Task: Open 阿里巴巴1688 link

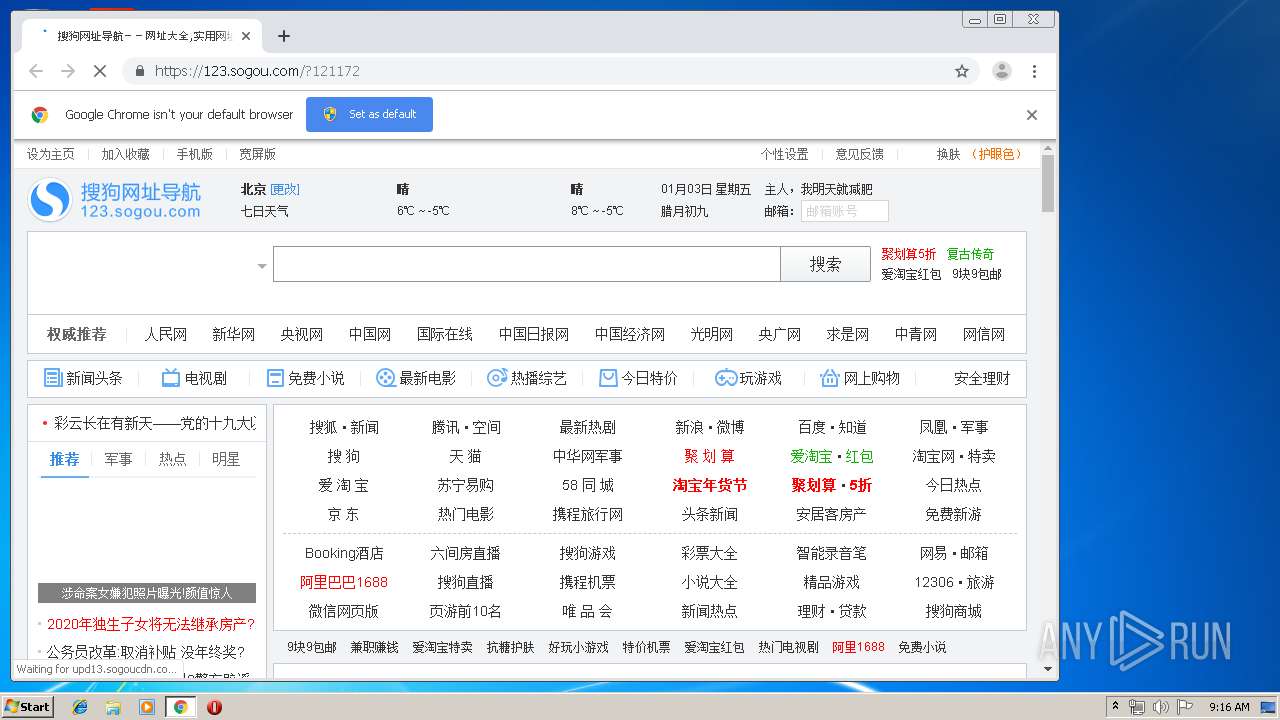Action: (344, 582)
